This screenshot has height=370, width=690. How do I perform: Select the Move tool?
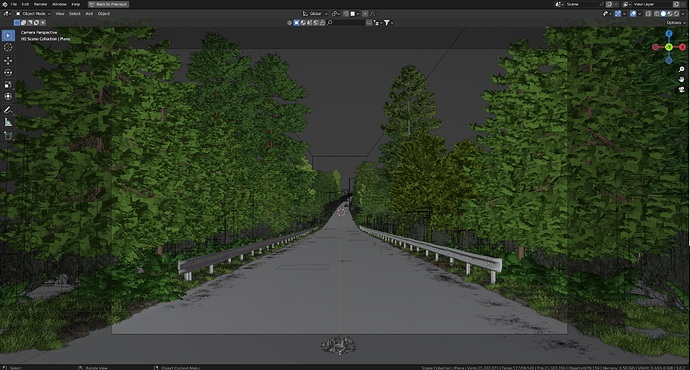click(x=8, y=60)
